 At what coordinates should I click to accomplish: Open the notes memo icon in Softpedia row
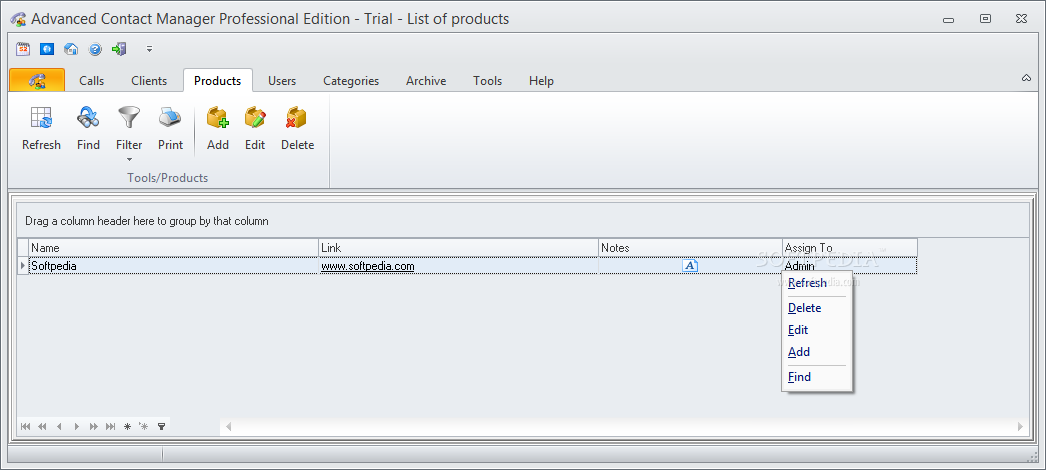(x=690, y=266)
